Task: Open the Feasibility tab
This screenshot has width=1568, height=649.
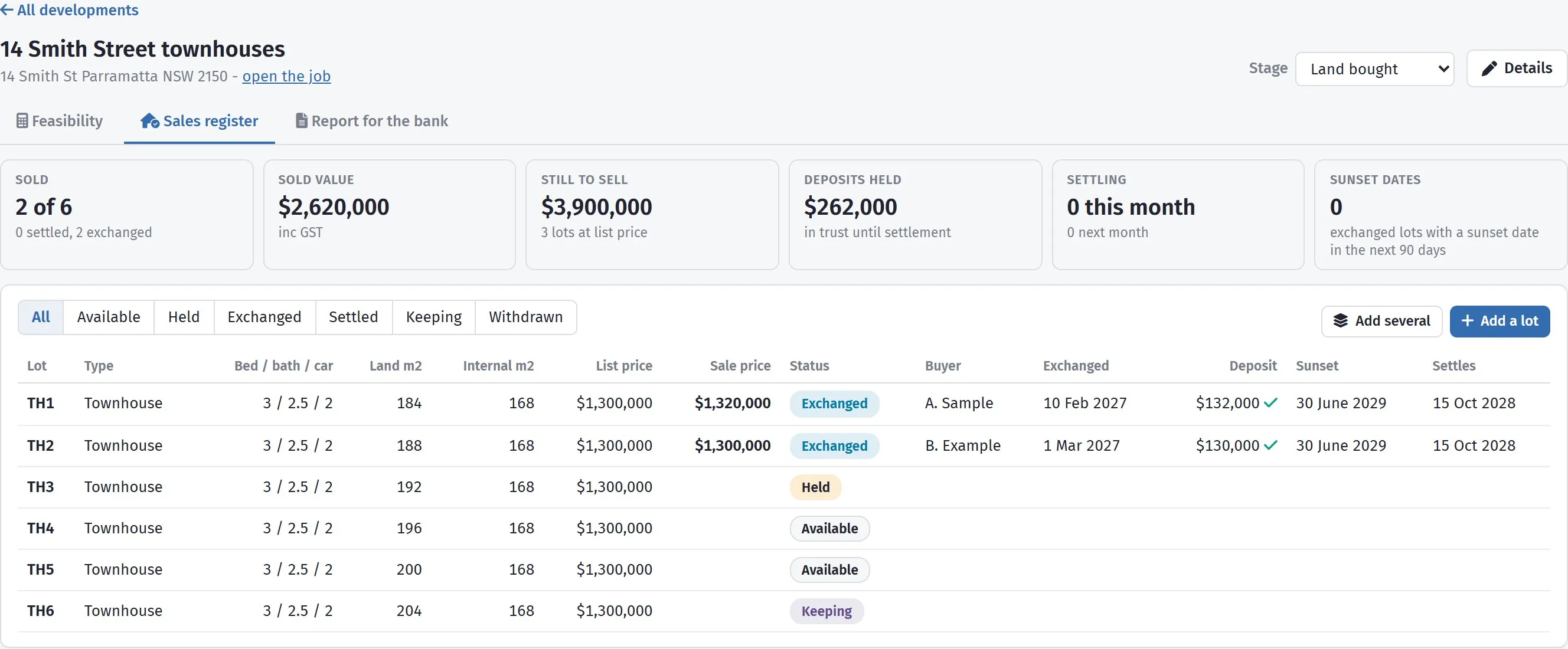Action: tap(60, 121)
